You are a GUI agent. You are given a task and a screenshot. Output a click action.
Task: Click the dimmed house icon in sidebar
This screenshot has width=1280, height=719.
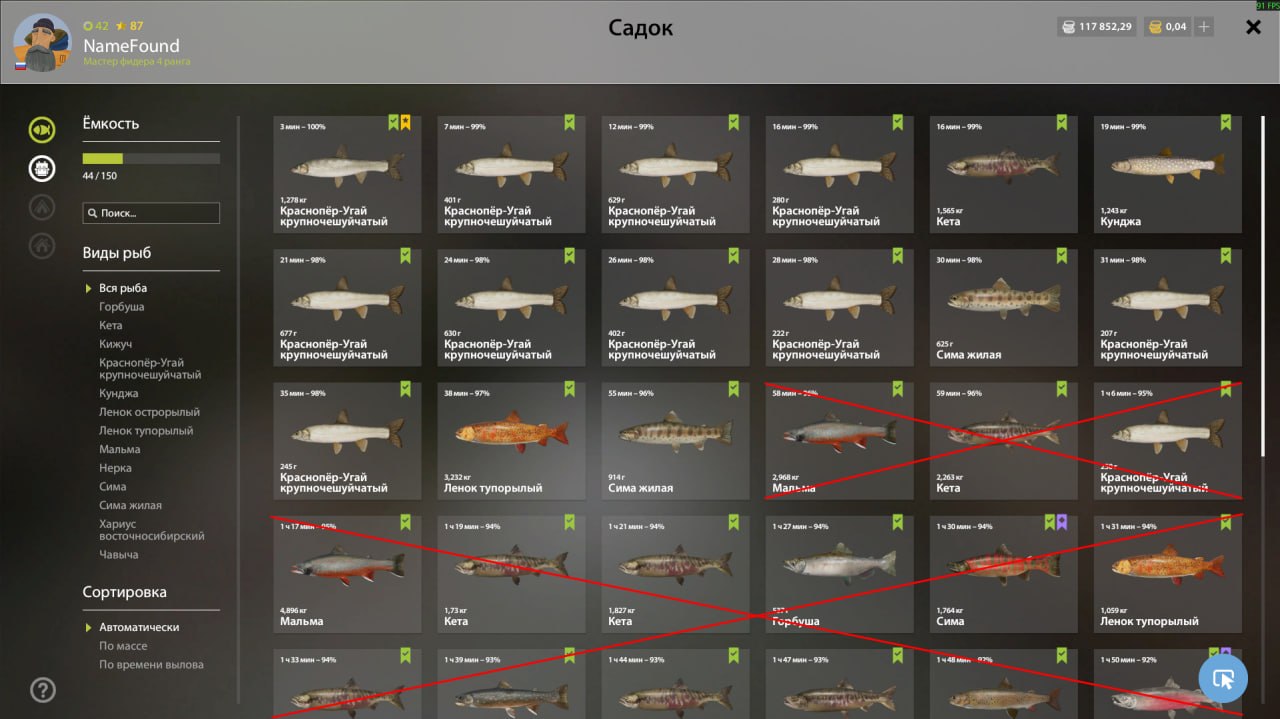[x=42, y=244]
